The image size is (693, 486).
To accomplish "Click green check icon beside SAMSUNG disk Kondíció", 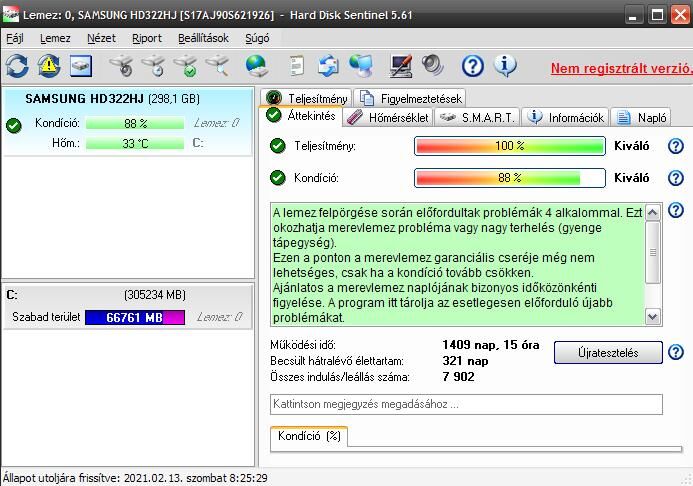I will [14, 125].
